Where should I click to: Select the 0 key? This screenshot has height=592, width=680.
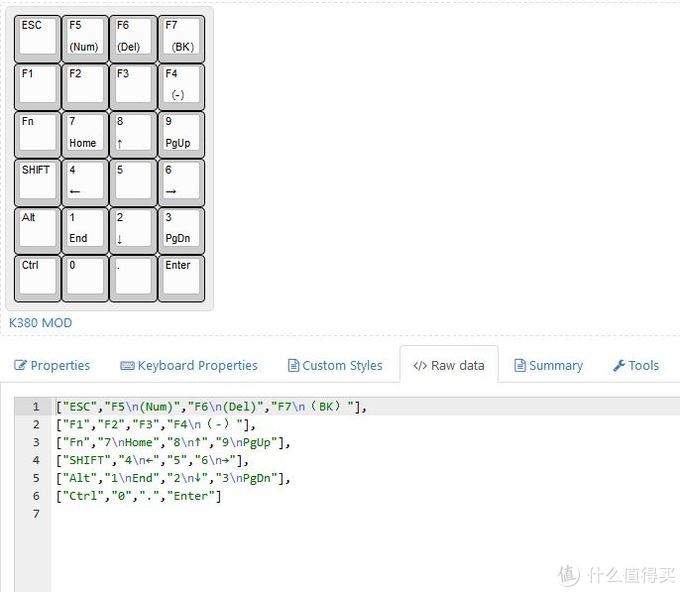pos(85,278)
